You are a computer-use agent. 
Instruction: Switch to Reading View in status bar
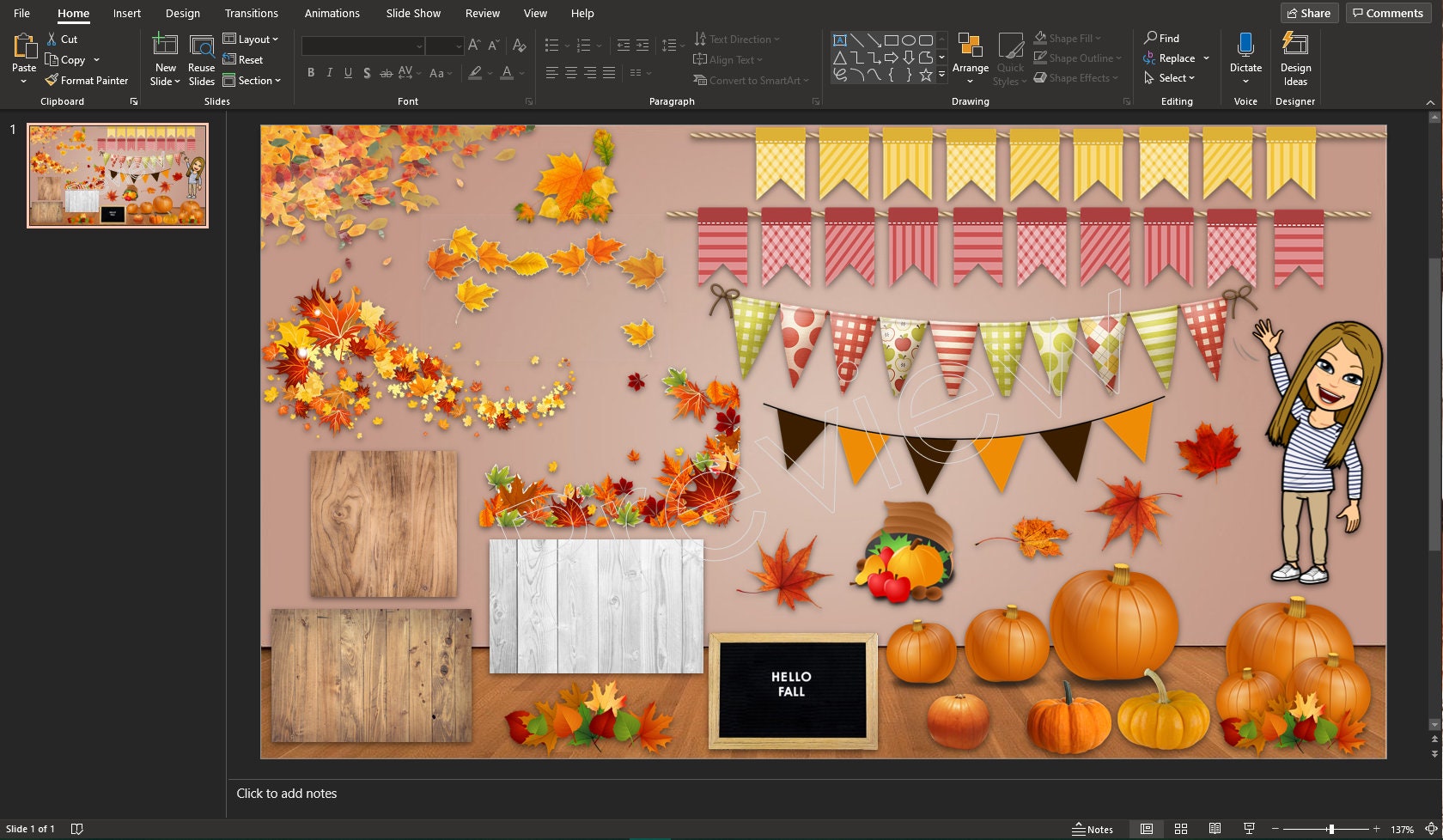(x=1215, y=829)
